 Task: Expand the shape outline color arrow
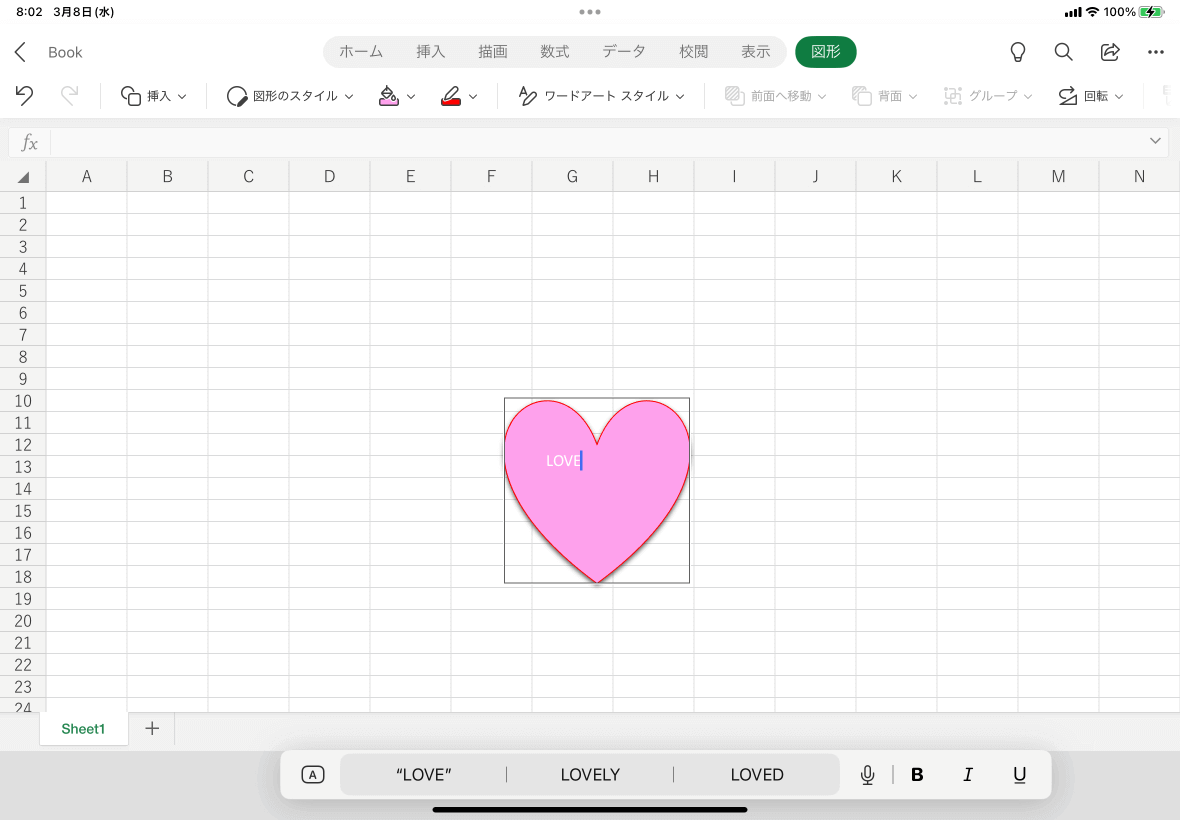pyautogui.click(x=473, y=96)
